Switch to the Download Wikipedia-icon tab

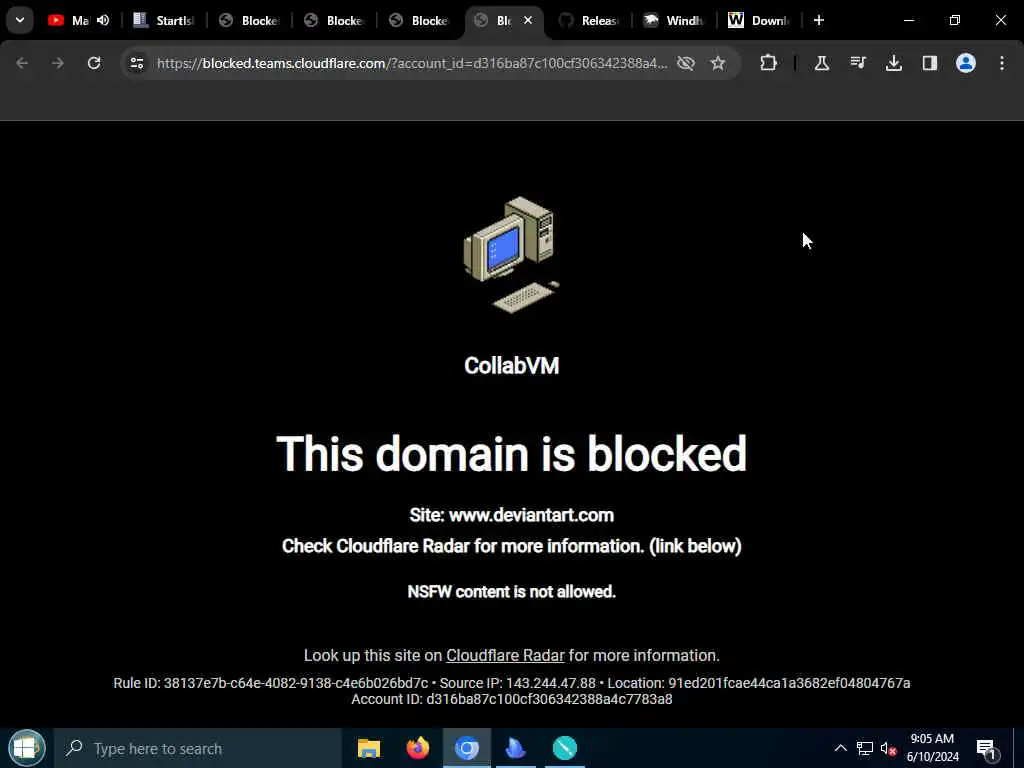(760, 20)
